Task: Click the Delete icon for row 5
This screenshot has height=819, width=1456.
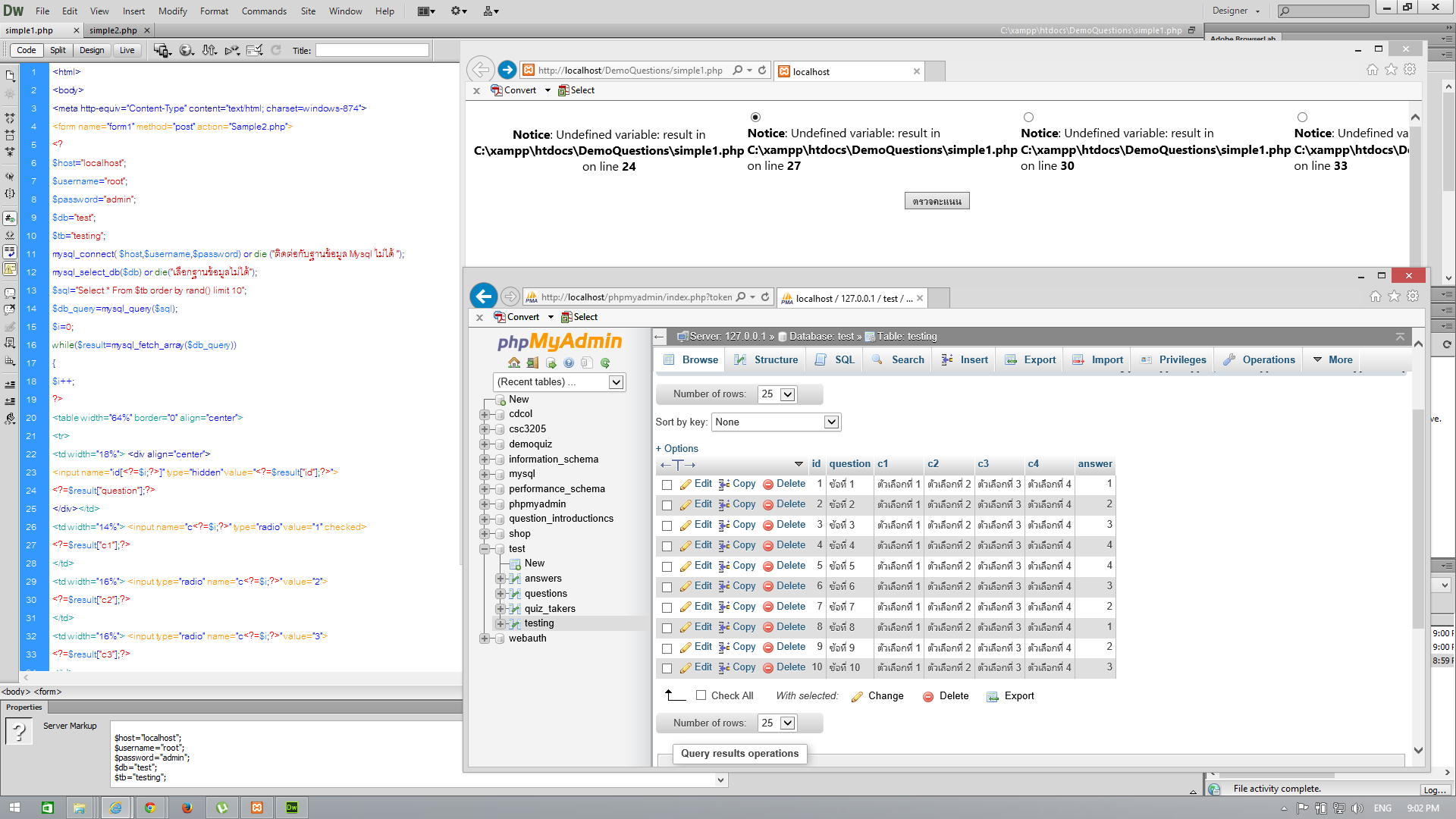Action: coord(767,566)
